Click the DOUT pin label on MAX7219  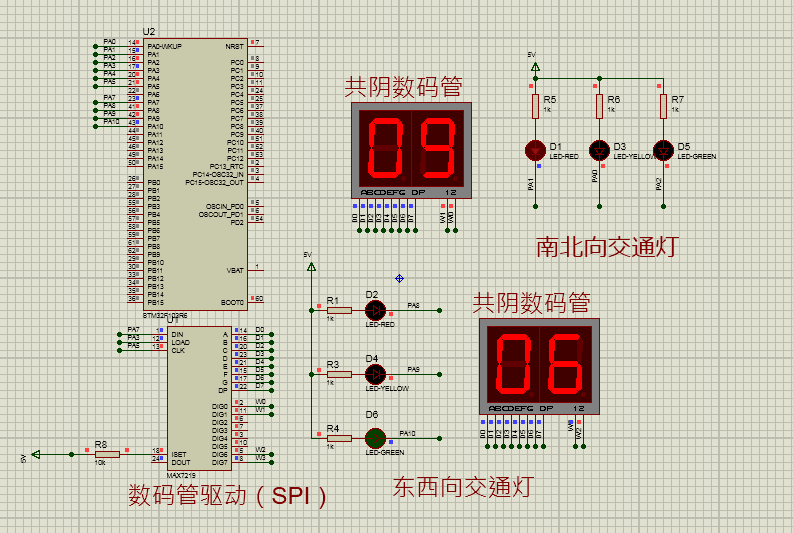click(x=181, y=462)
